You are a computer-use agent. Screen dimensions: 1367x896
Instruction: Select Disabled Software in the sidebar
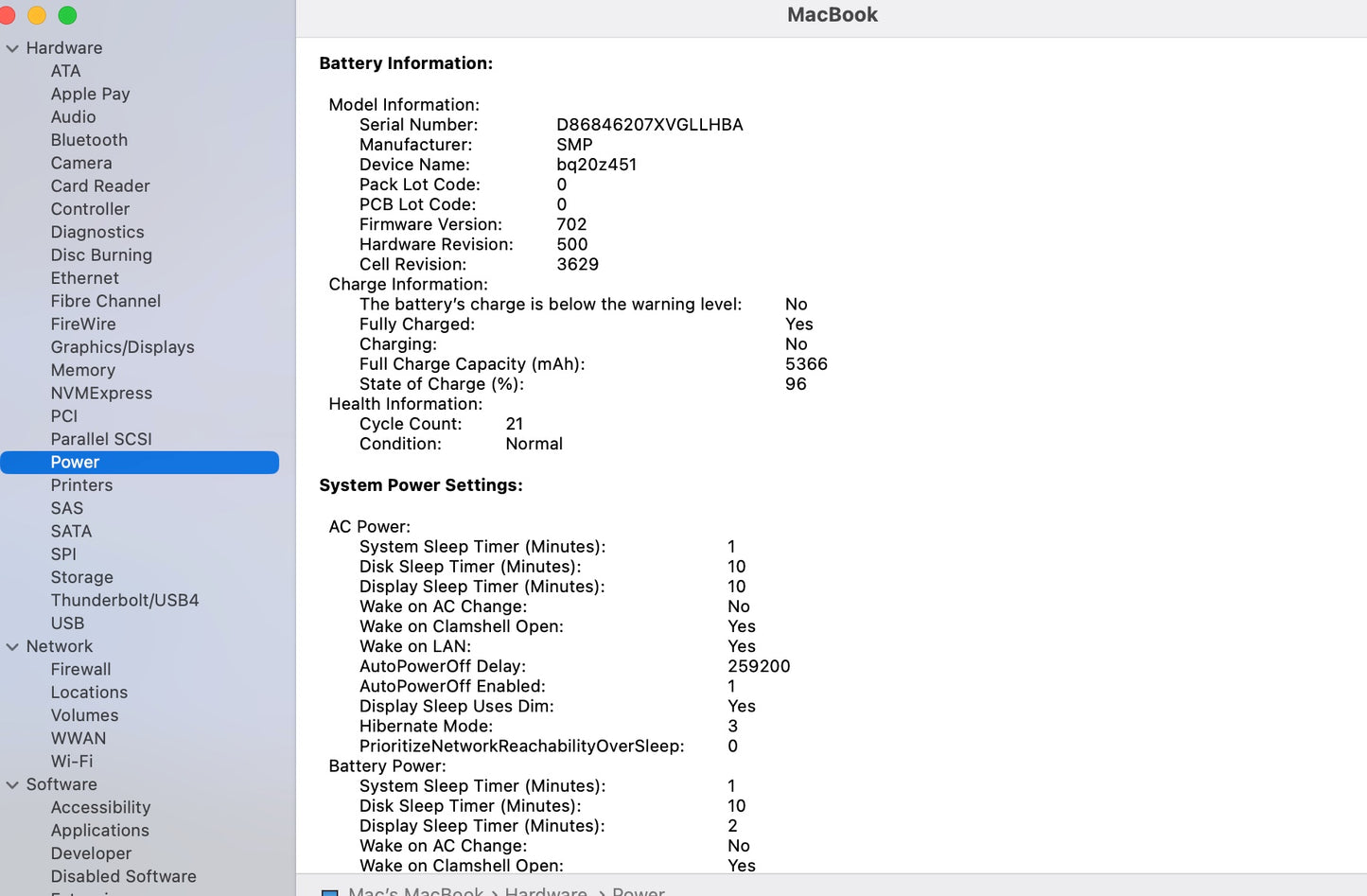tap(123, 876)
